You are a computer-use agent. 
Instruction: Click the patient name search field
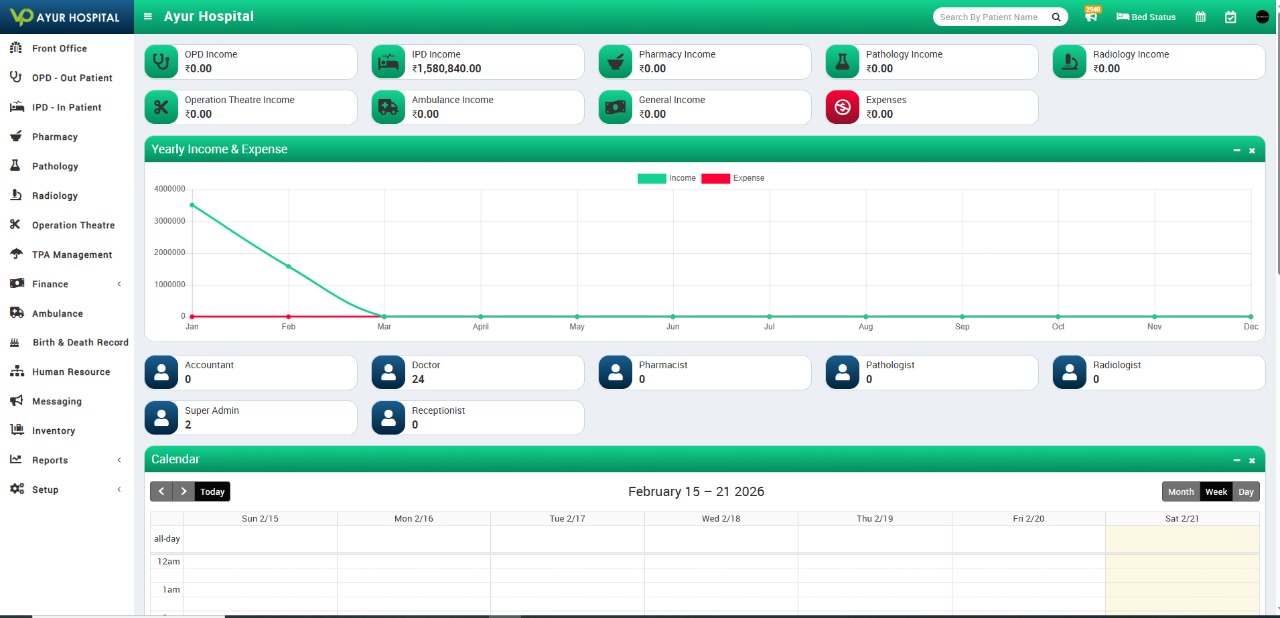pos(990,16)
